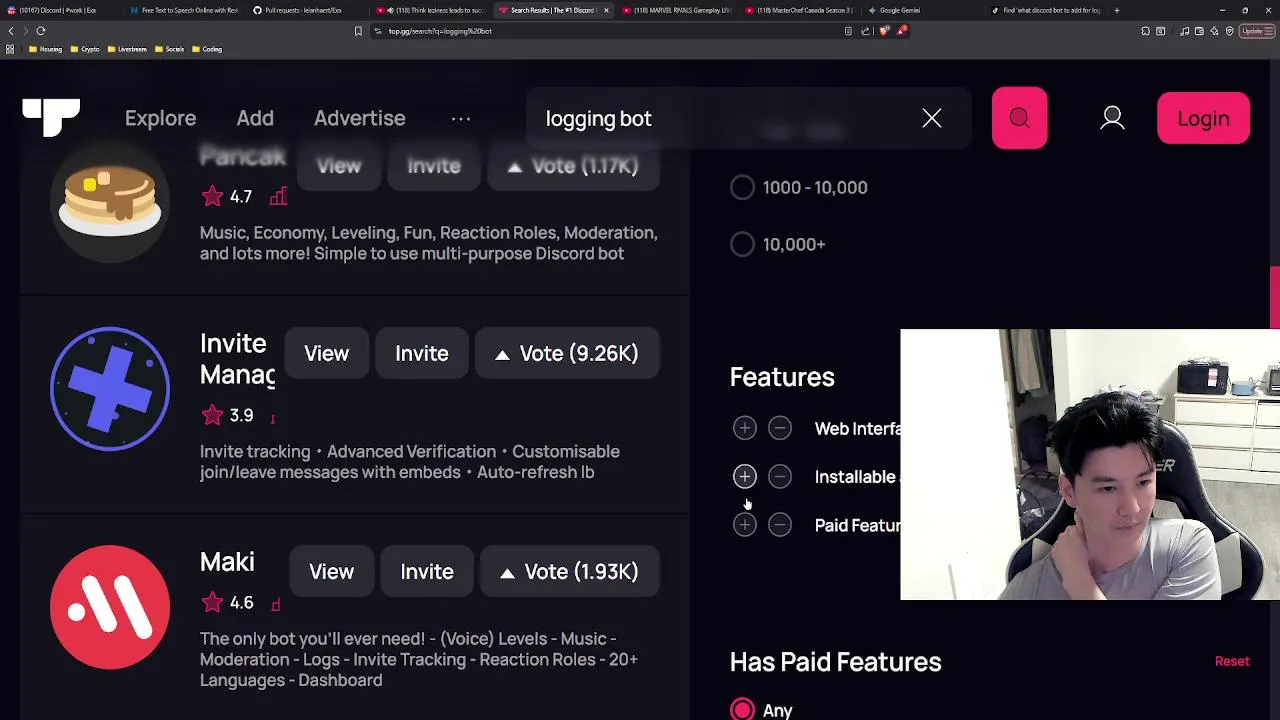Vote for Pancake (1.17K)
The image size is (1280, 720).
(573, 166)
